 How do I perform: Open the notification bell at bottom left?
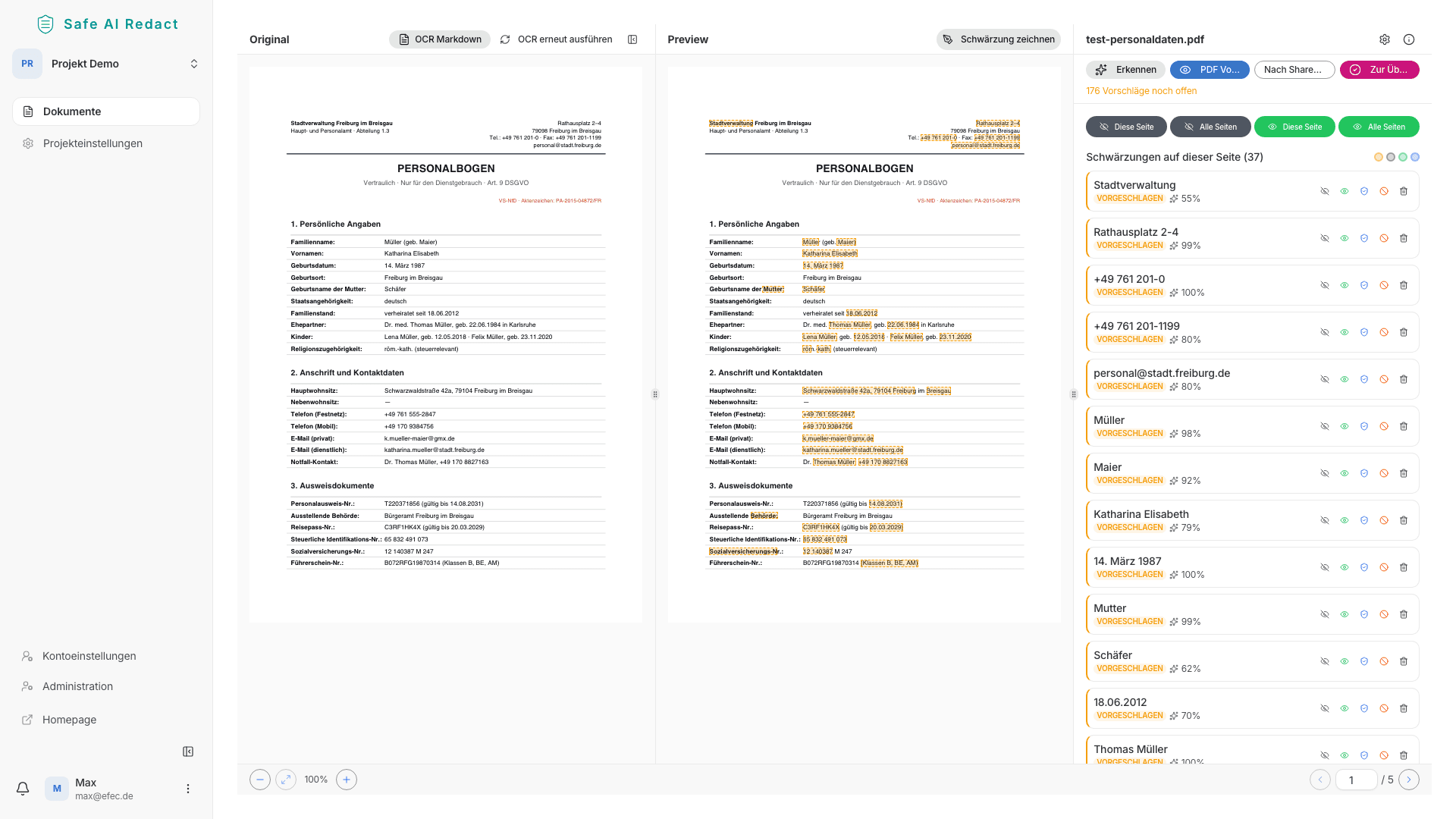tap(22, 789)
